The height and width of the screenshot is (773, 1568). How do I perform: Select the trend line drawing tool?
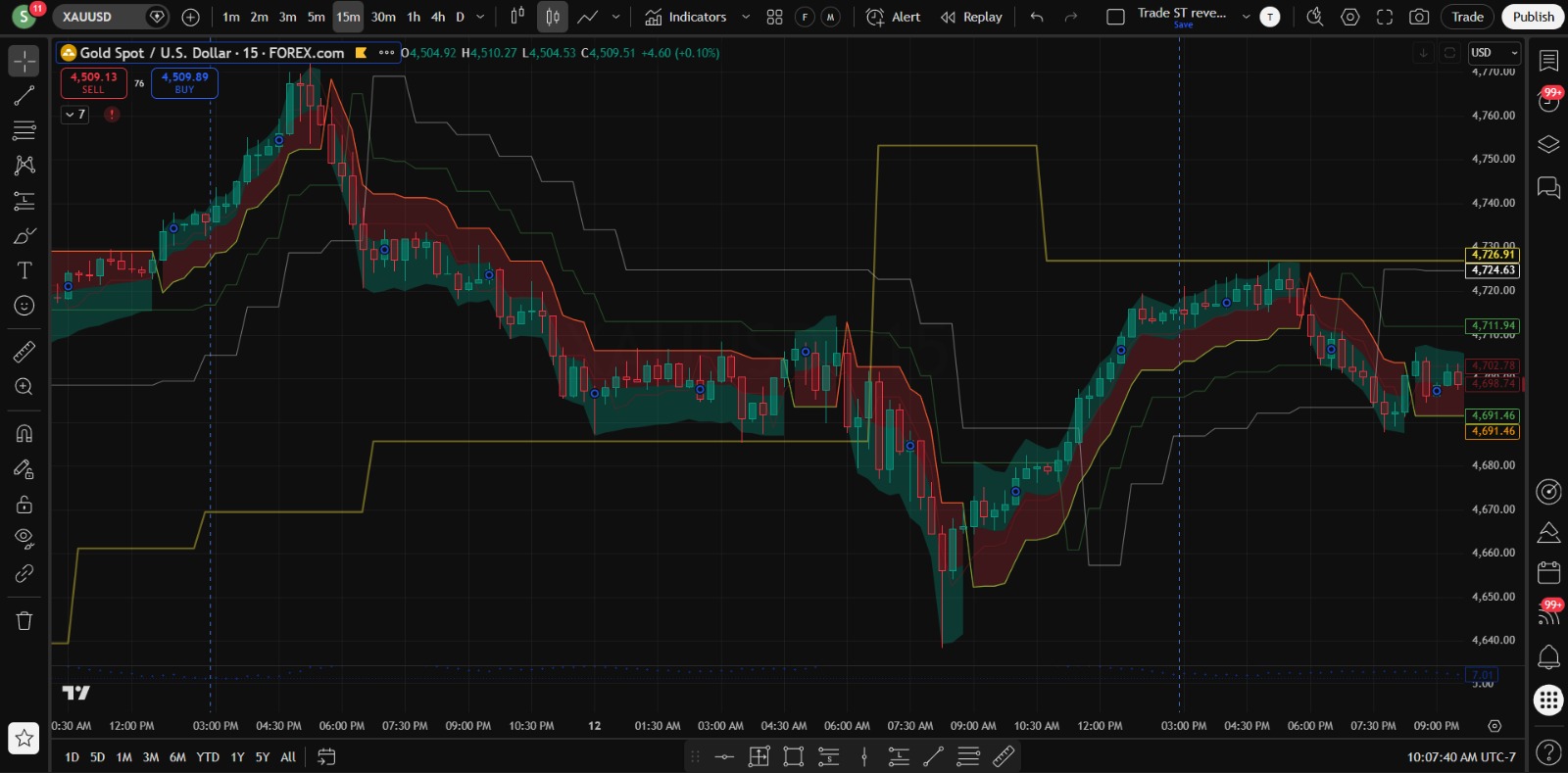click(24, 95)
